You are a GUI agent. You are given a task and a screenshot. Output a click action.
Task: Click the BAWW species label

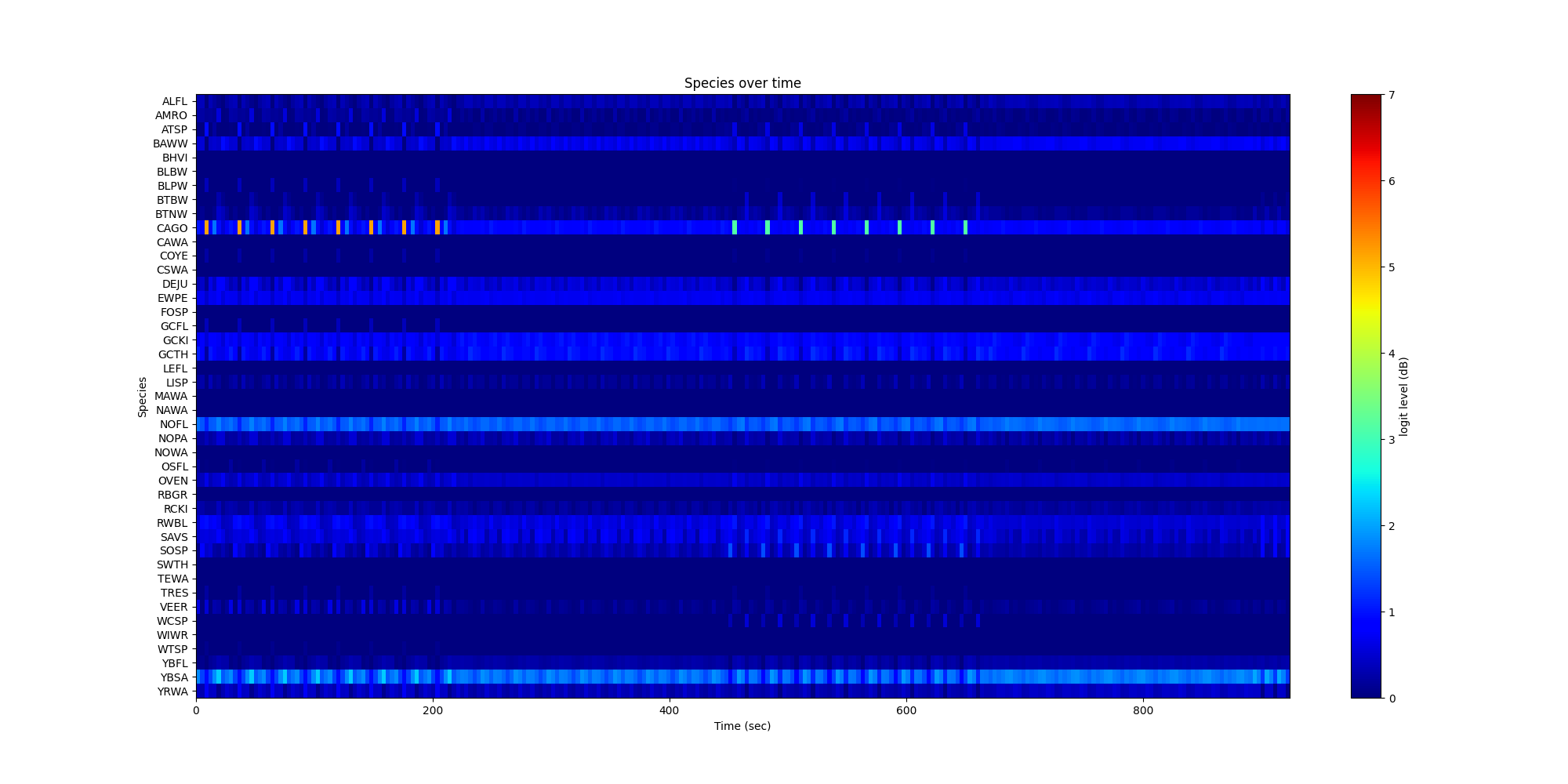[170, 143]
